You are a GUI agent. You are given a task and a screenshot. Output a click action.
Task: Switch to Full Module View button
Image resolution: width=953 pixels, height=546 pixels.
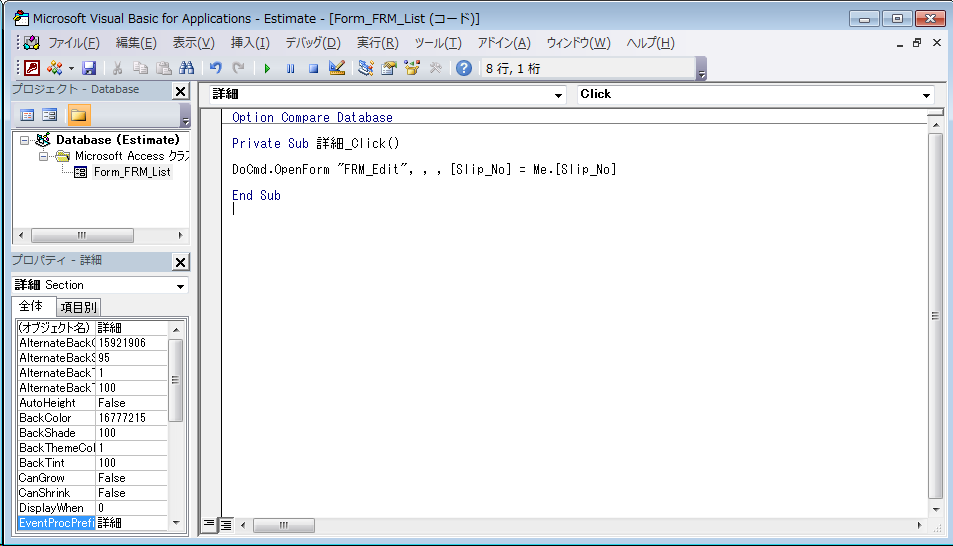tap(225, 525)
